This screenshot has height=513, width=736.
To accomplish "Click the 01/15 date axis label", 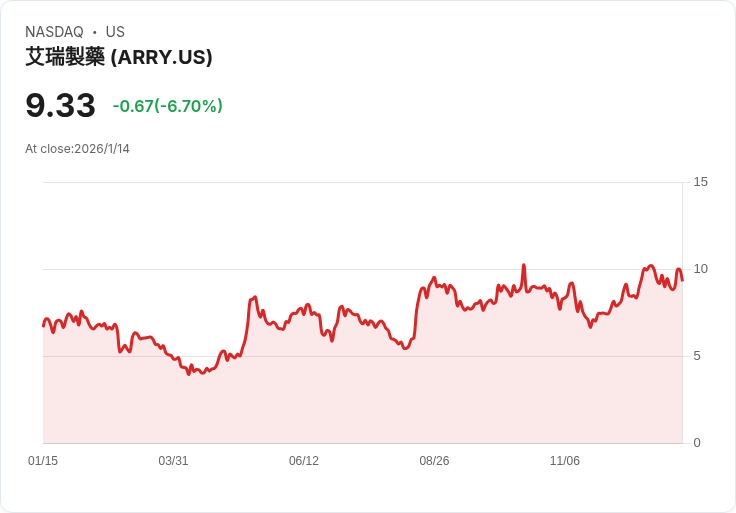I will click(x=43, y=460).
